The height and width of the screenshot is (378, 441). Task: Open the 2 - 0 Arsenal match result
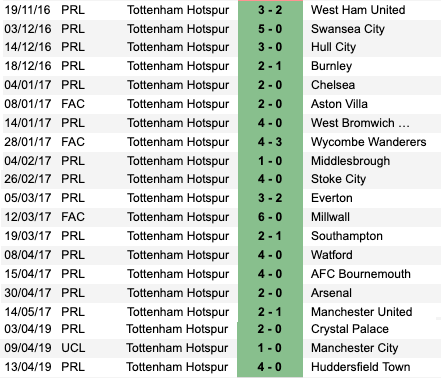270,293
